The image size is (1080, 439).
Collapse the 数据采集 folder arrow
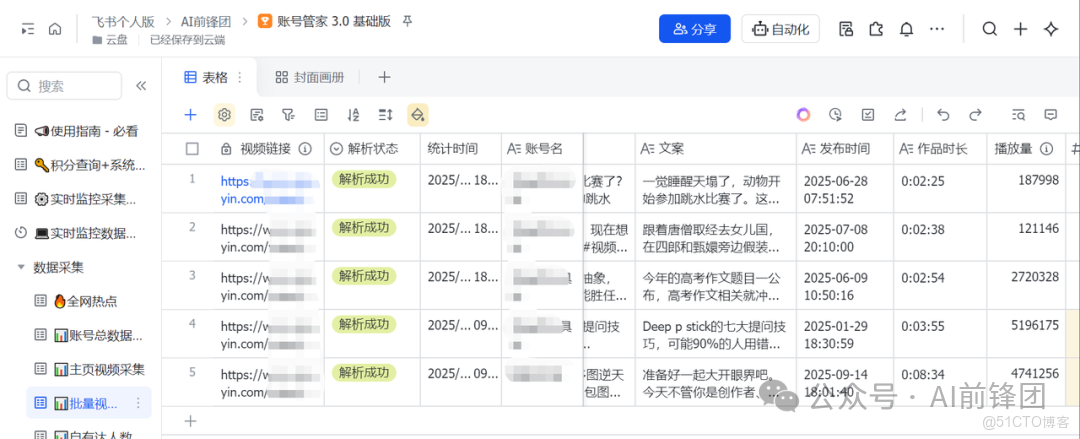point(21,267)
